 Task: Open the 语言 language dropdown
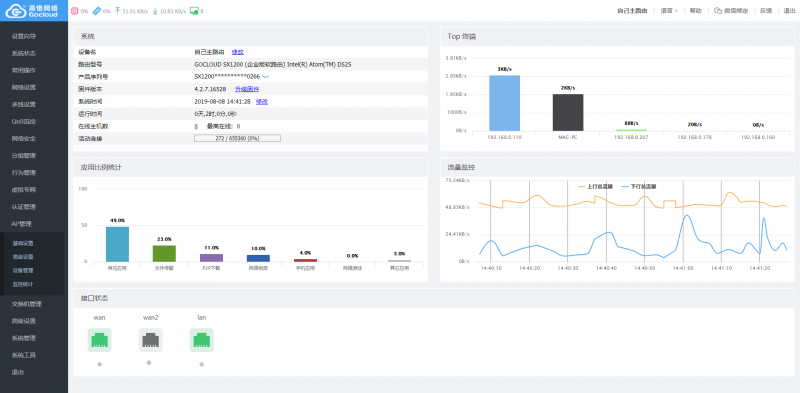tap(669, 11)
